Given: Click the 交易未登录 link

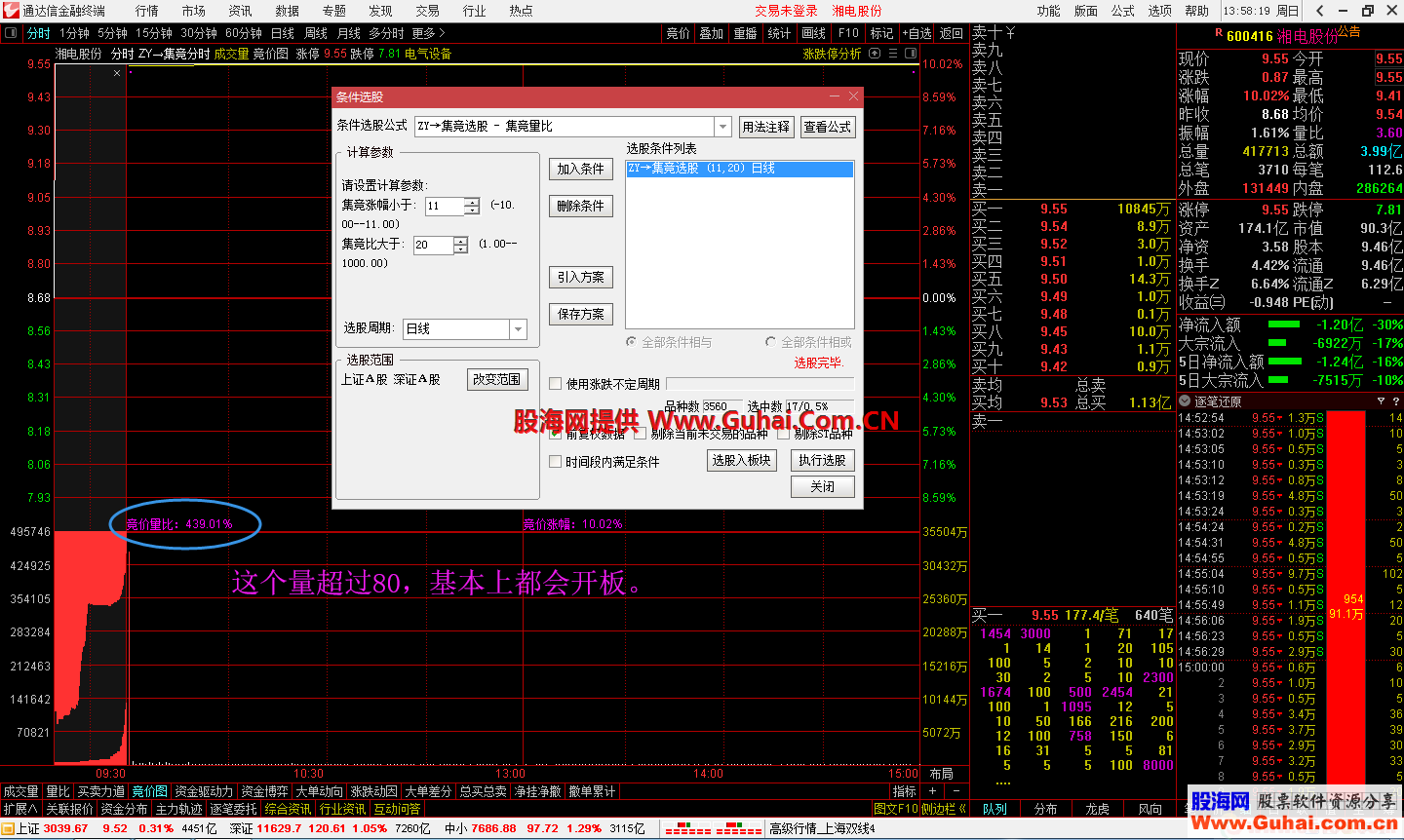Looking at the screenshot, I should [x=787, y=11].
